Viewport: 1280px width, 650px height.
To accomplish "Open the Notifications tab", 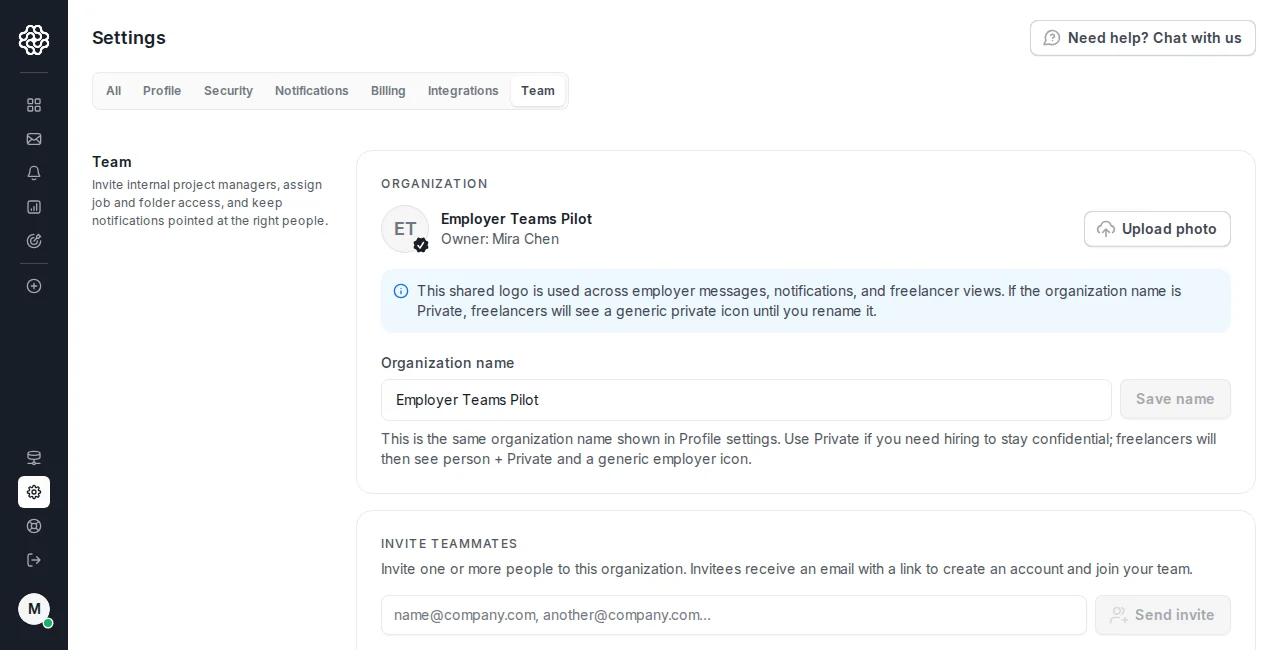I will (x=312, y=91).
